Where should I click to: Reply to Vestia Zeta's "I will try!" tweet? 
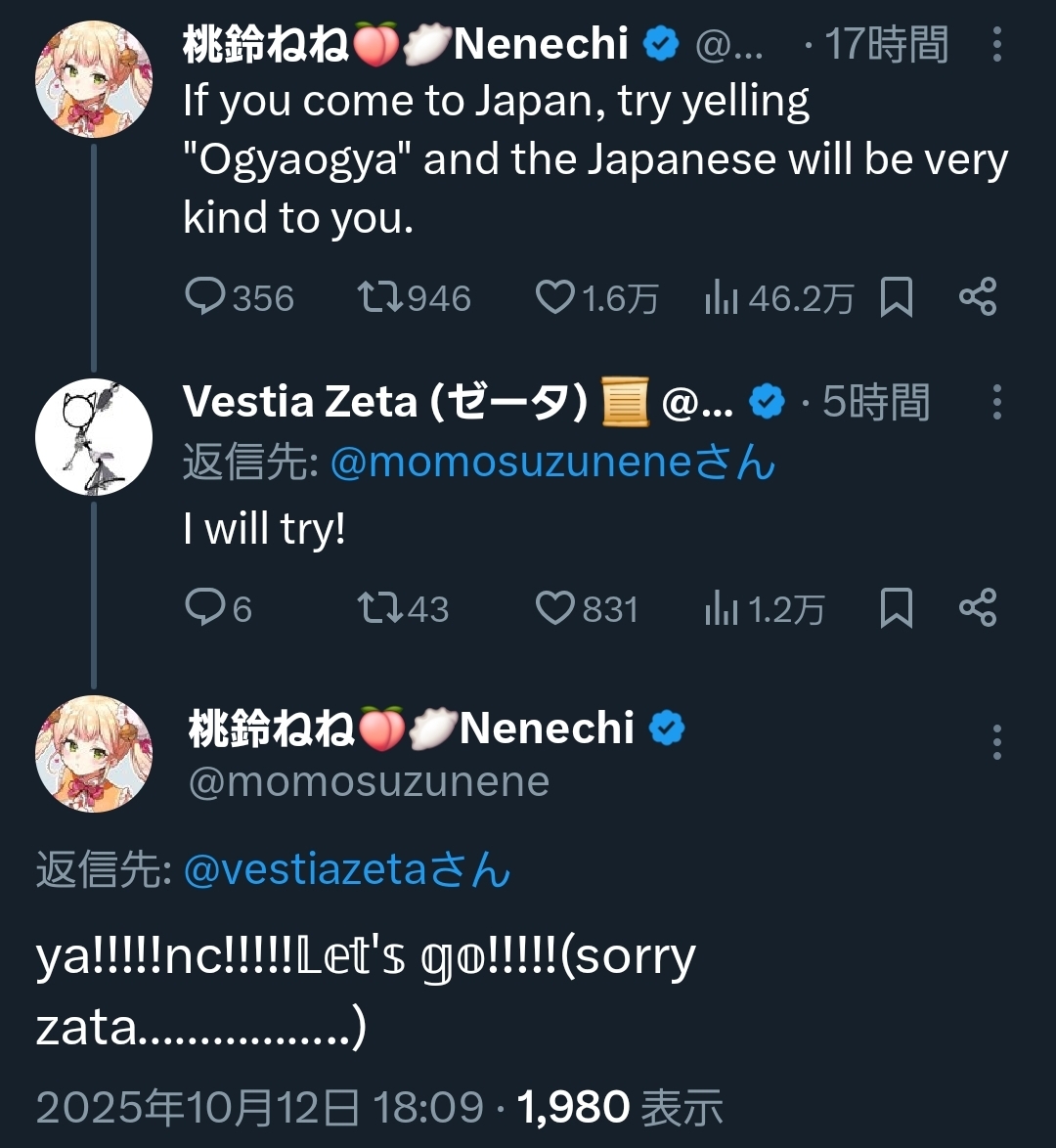[205, 608]
